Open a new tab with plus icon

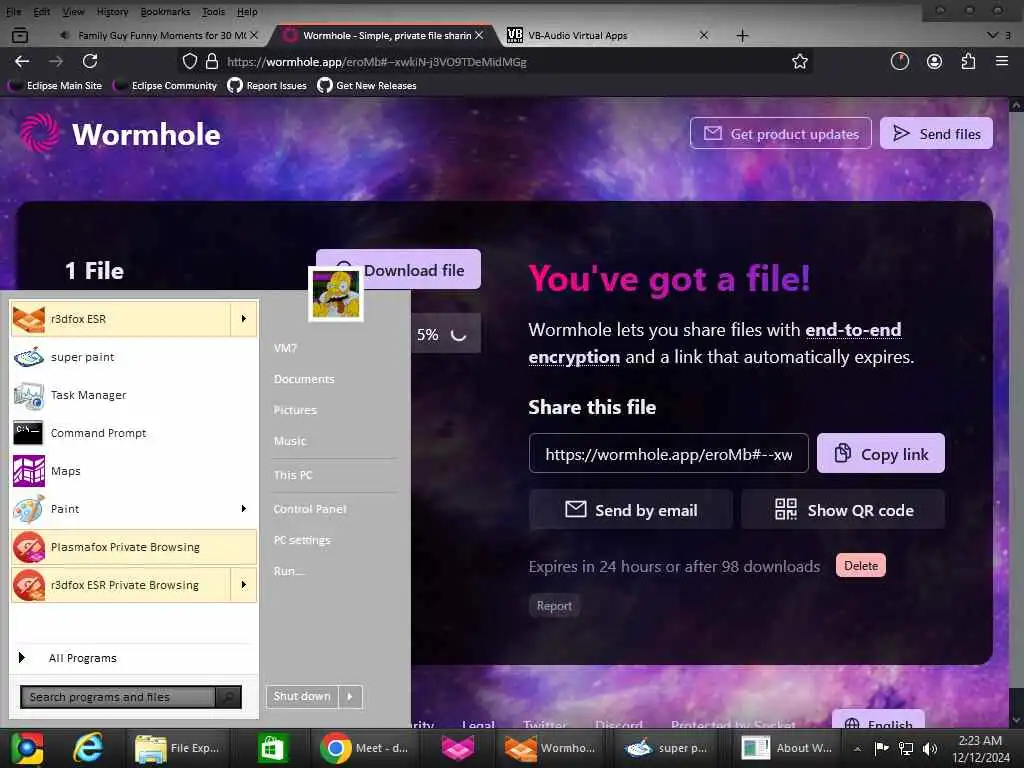coord(743,35)
